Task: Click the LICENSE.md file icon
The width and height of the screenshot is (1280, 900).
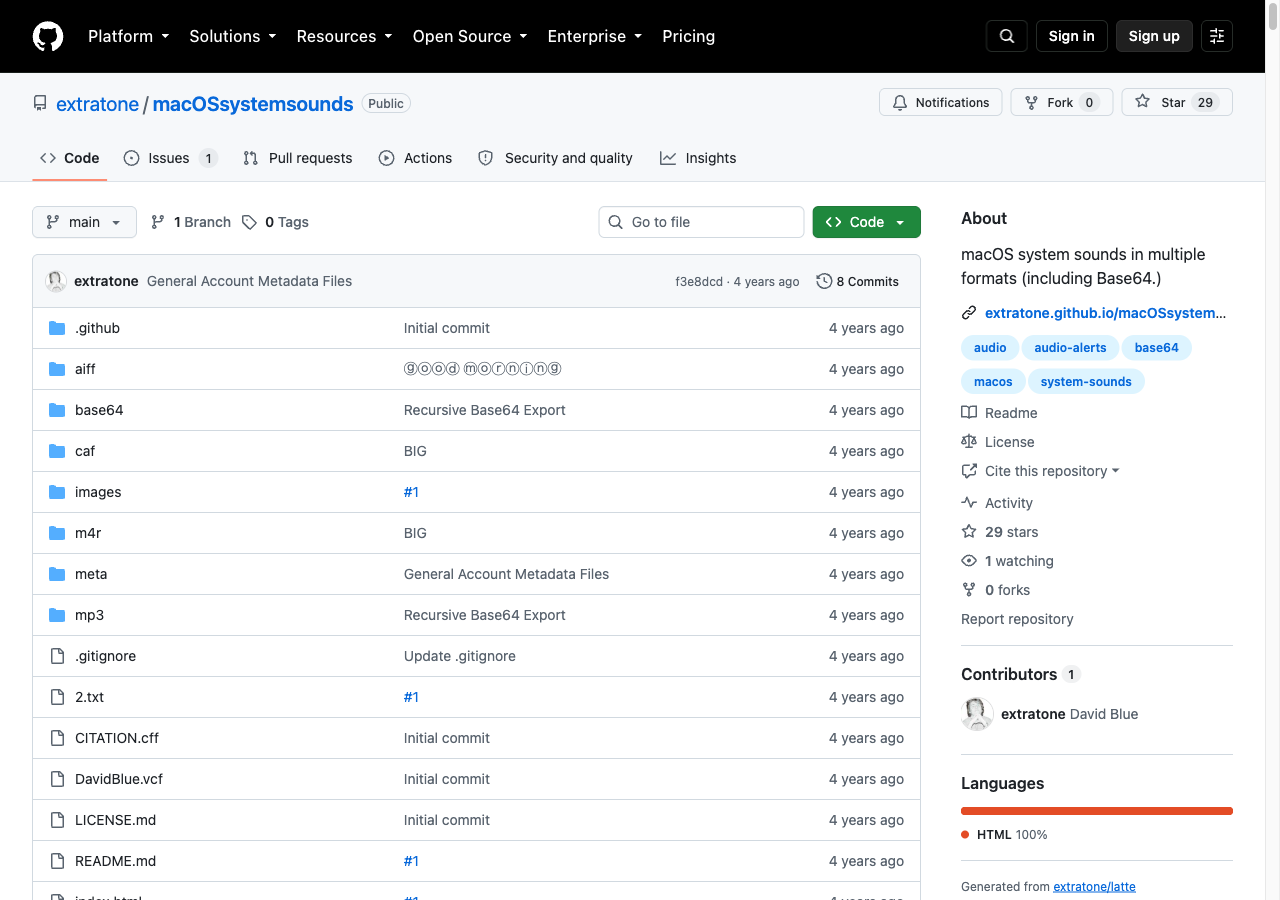Action: pos(57,820)
